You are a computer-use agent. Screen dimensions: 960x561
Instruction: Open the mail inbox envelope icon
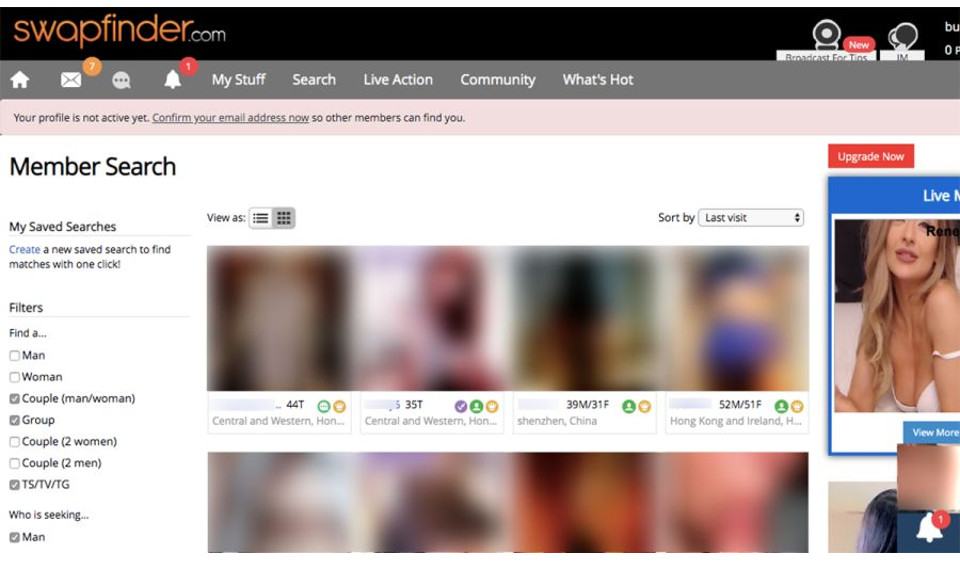pos(71,80)
